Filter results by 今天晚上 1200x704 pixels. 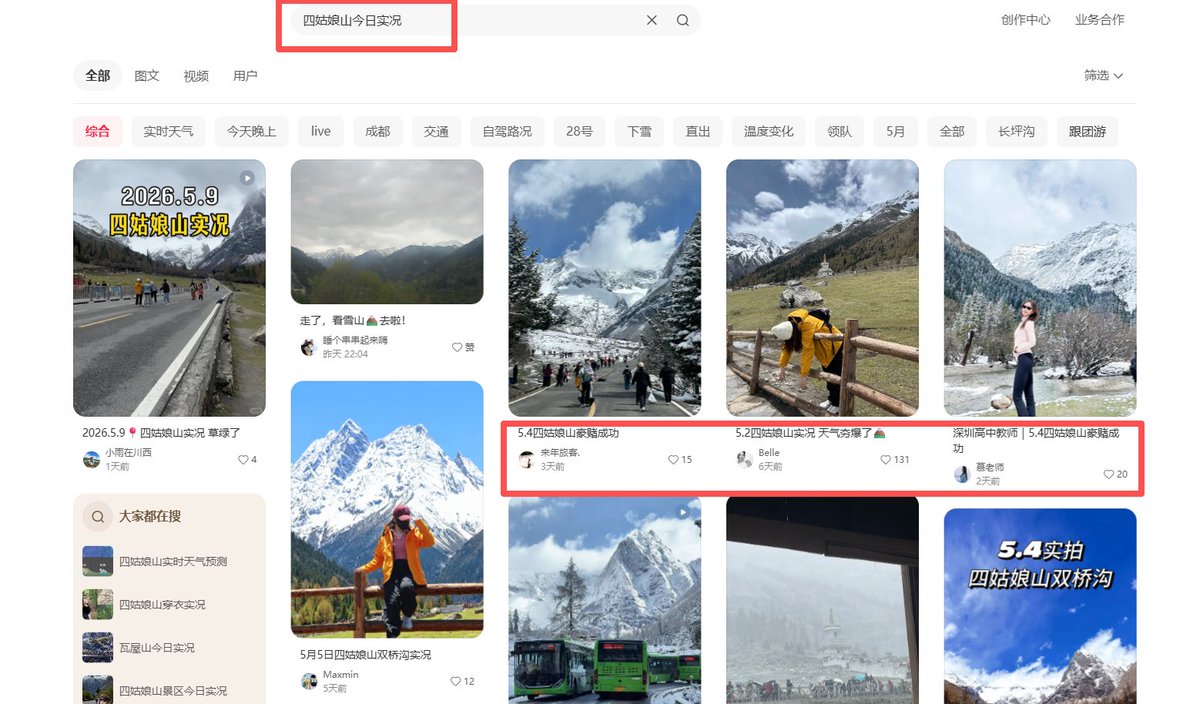click(251, 131)
